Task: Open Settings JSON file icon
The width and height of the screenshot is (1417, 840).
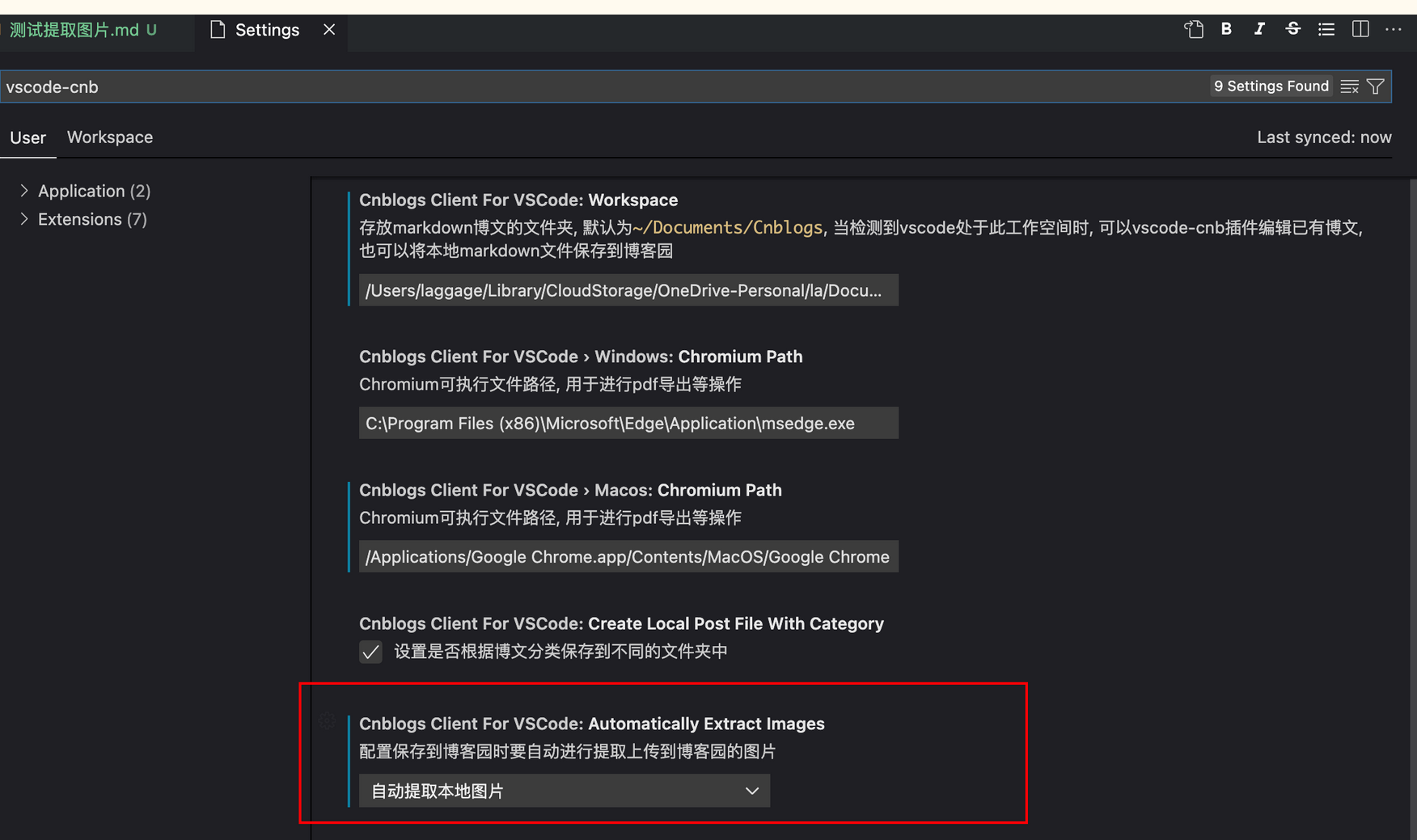Action: (x=1194, y=30)
